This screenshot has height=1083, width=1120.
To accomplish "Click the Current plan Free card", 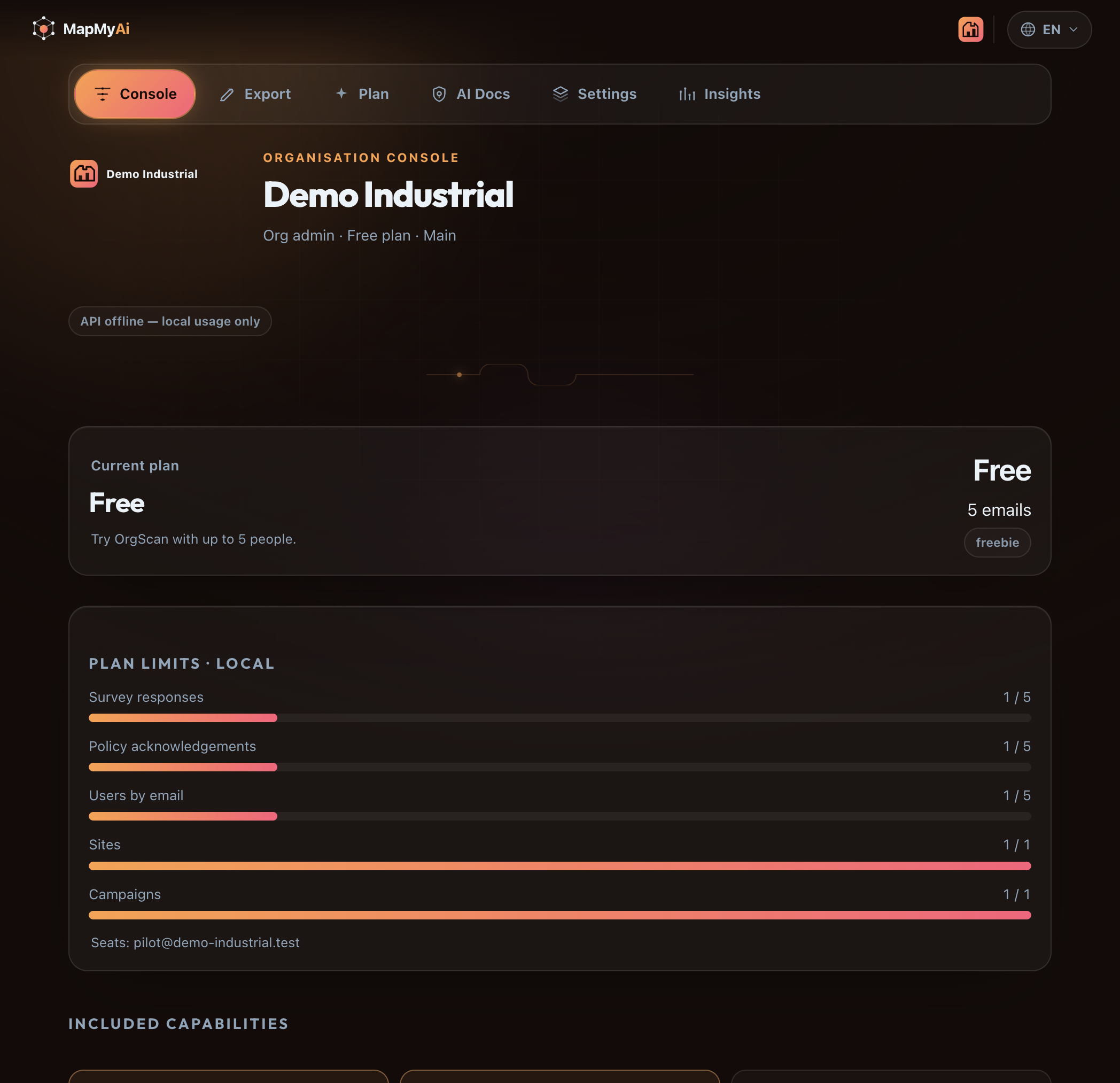I will 559,501.
